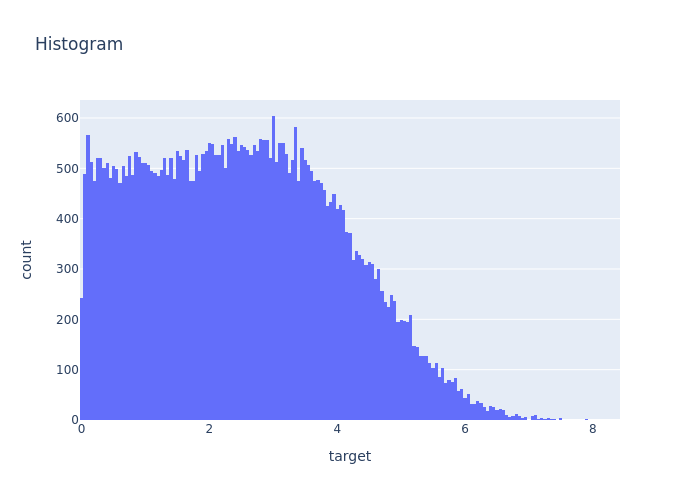The width and height of the screenshot is (700, 500).
Task: Click the y-axis tick label 400
Action: pyautogui.click(x=67, y=219)
